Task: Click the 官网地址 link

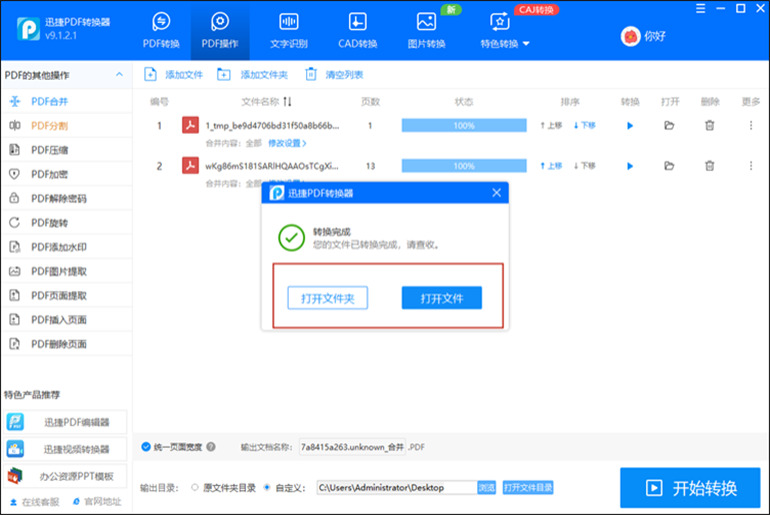Action: pos(96,502)
